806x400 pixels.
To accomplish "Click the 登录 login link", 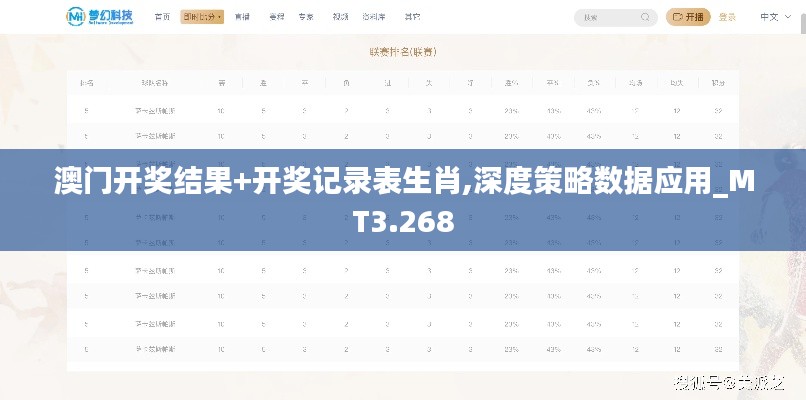I will [727, 17].
